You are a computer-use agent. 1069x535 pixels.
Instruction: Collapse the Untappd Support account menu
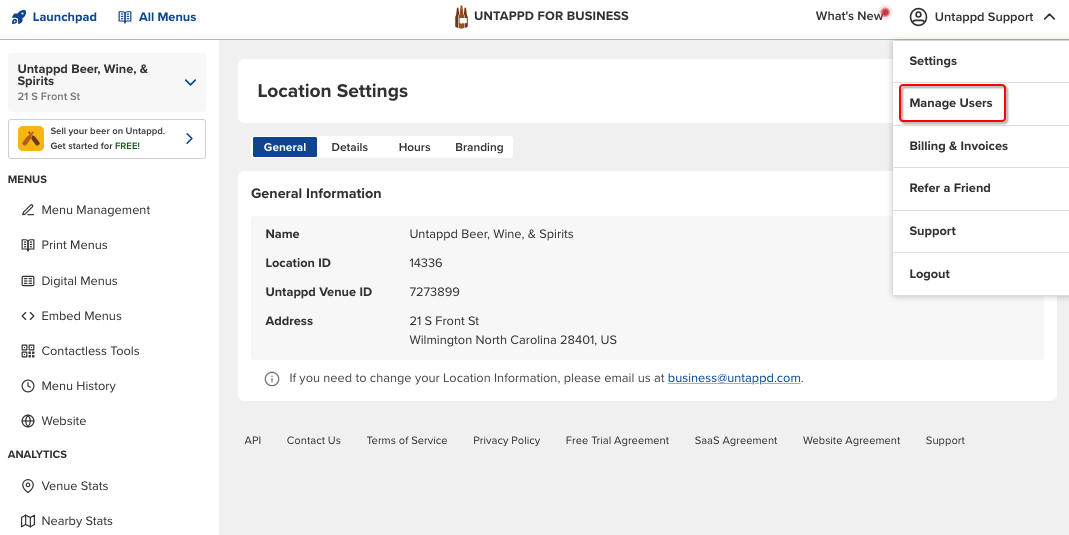tap(1049, 17)
